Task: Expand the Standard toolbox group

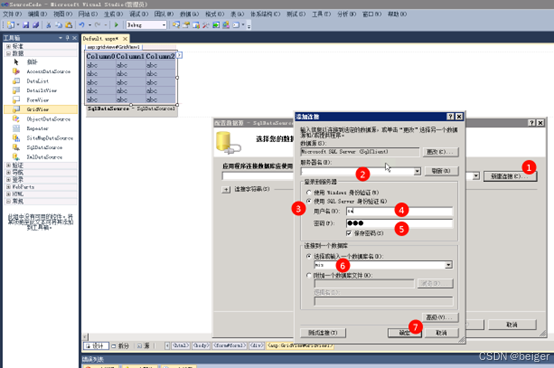Action: click(8, 46)
